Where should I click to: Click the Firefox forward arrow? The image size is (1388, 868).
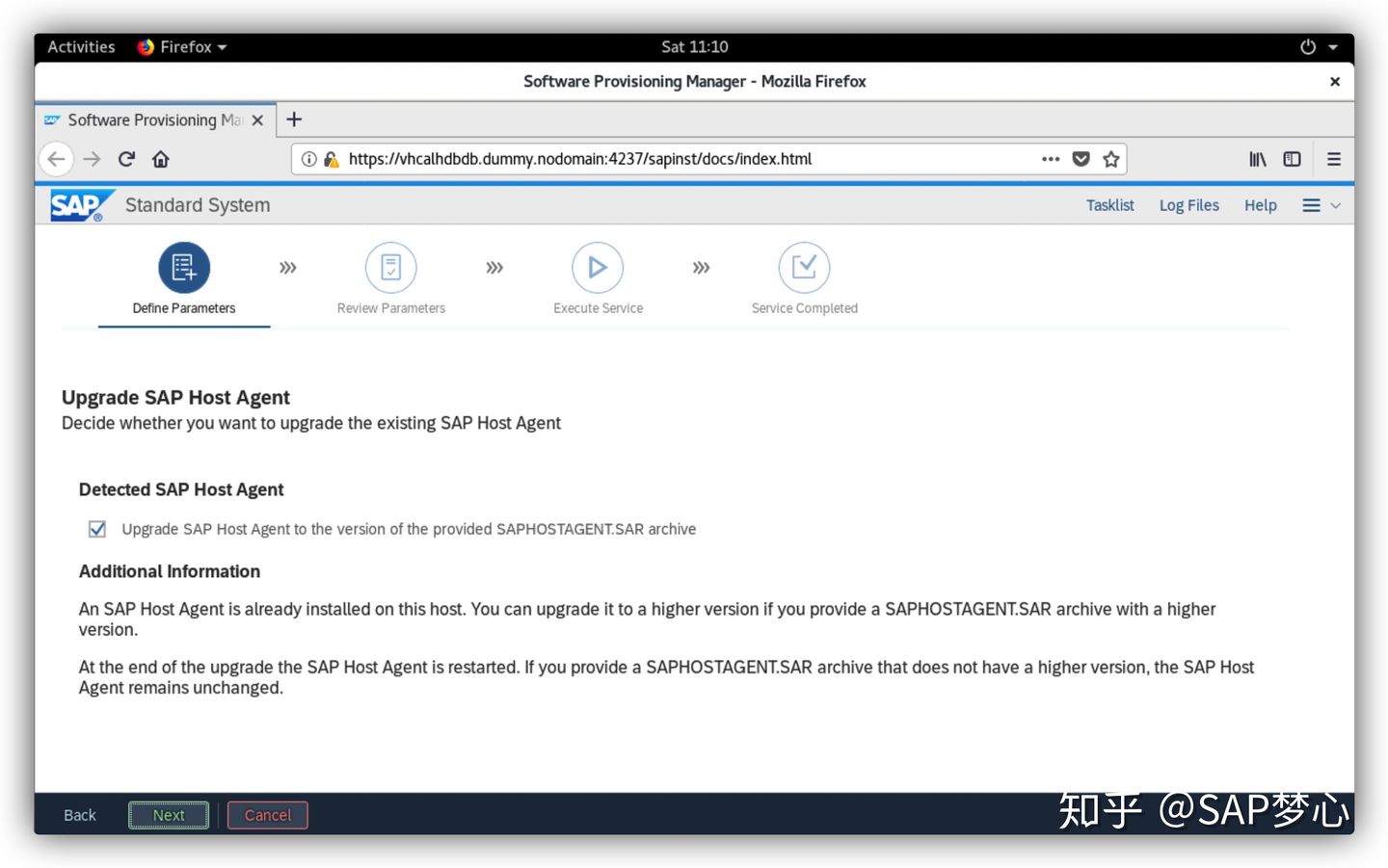click(92, 159)
